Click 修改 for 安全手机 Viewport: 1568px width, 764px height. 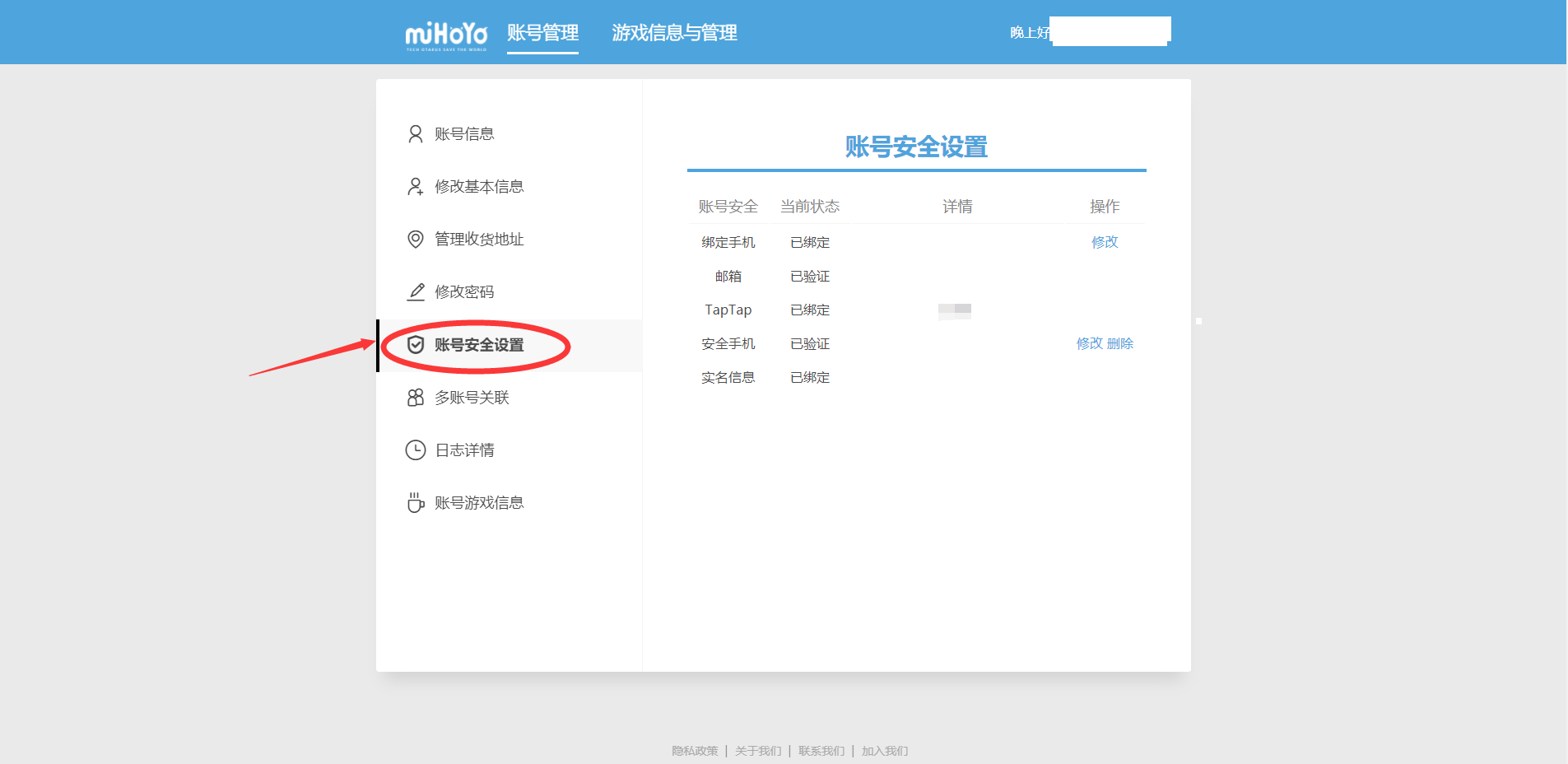point(1087,343)
